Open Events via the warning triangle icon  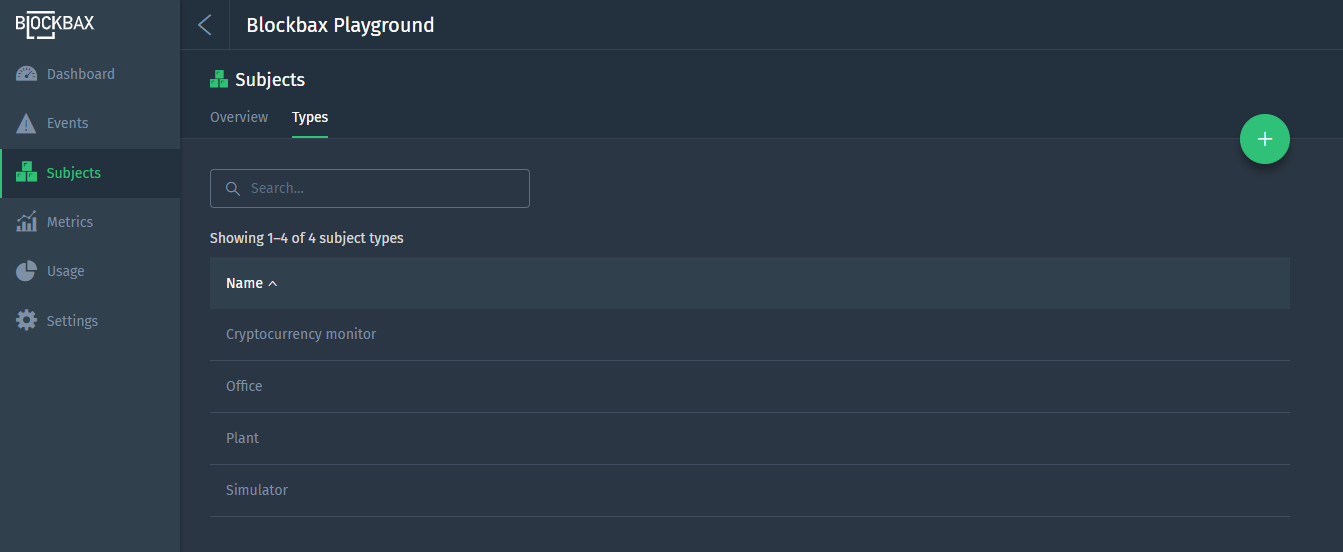(x=27, y=123)
